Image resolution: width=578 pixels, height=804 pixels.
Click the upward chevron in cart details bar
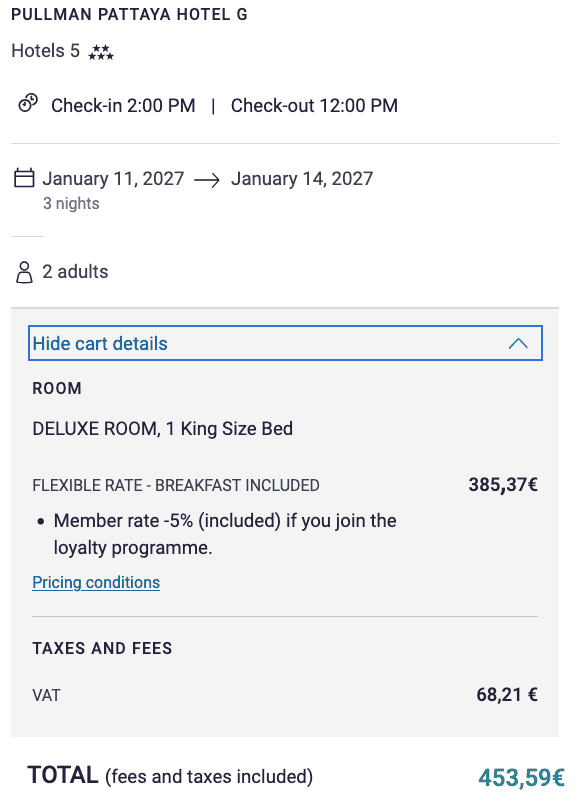(518, 342)
